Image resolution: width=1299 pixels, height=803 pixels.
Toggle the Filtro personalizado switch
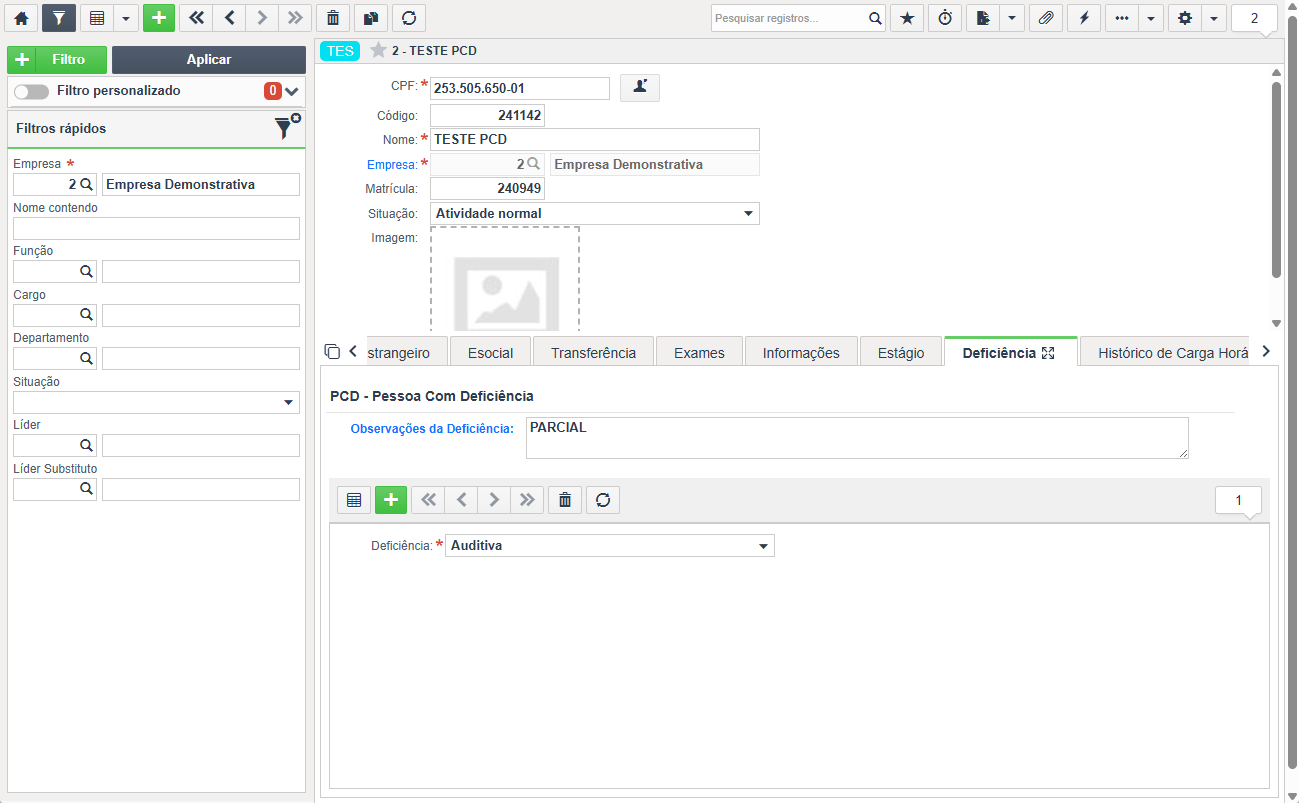point(31,91)
